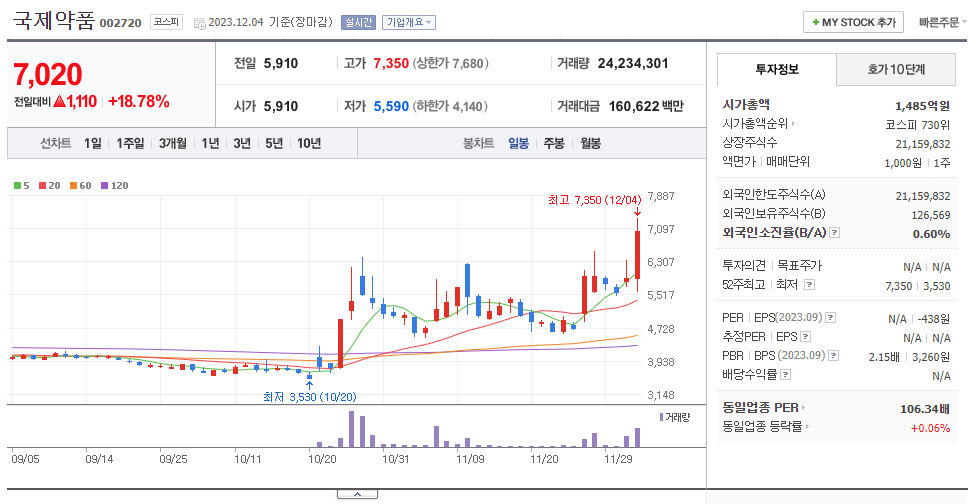The width and height of the screenshot is (974, 504).
Task: Click the help icon next to 추정PER EPS
Action: point(806,337)
